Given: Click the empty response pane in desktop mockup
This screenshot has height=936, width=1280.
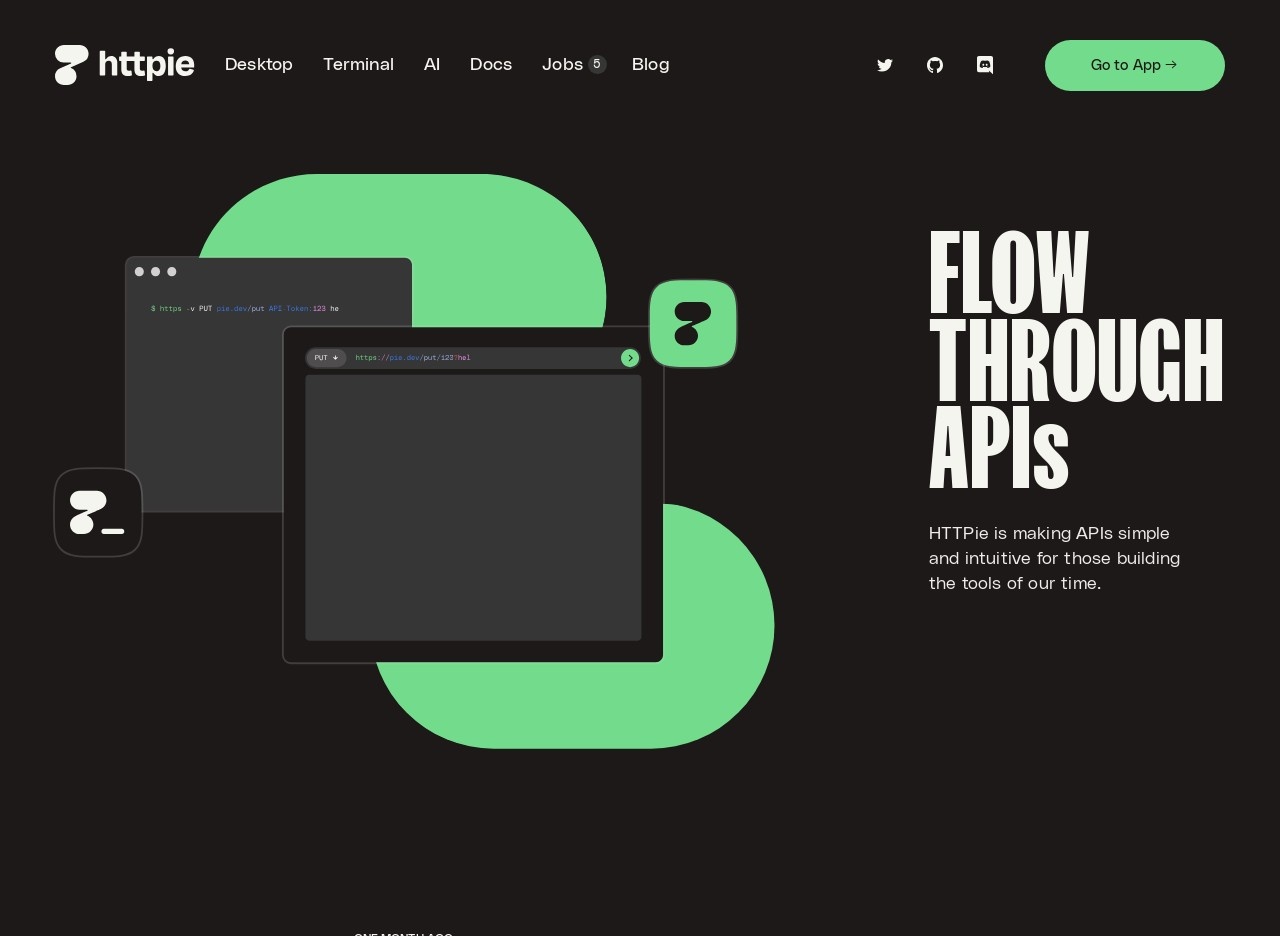Looking at the screenshot, I should (473, 507).
